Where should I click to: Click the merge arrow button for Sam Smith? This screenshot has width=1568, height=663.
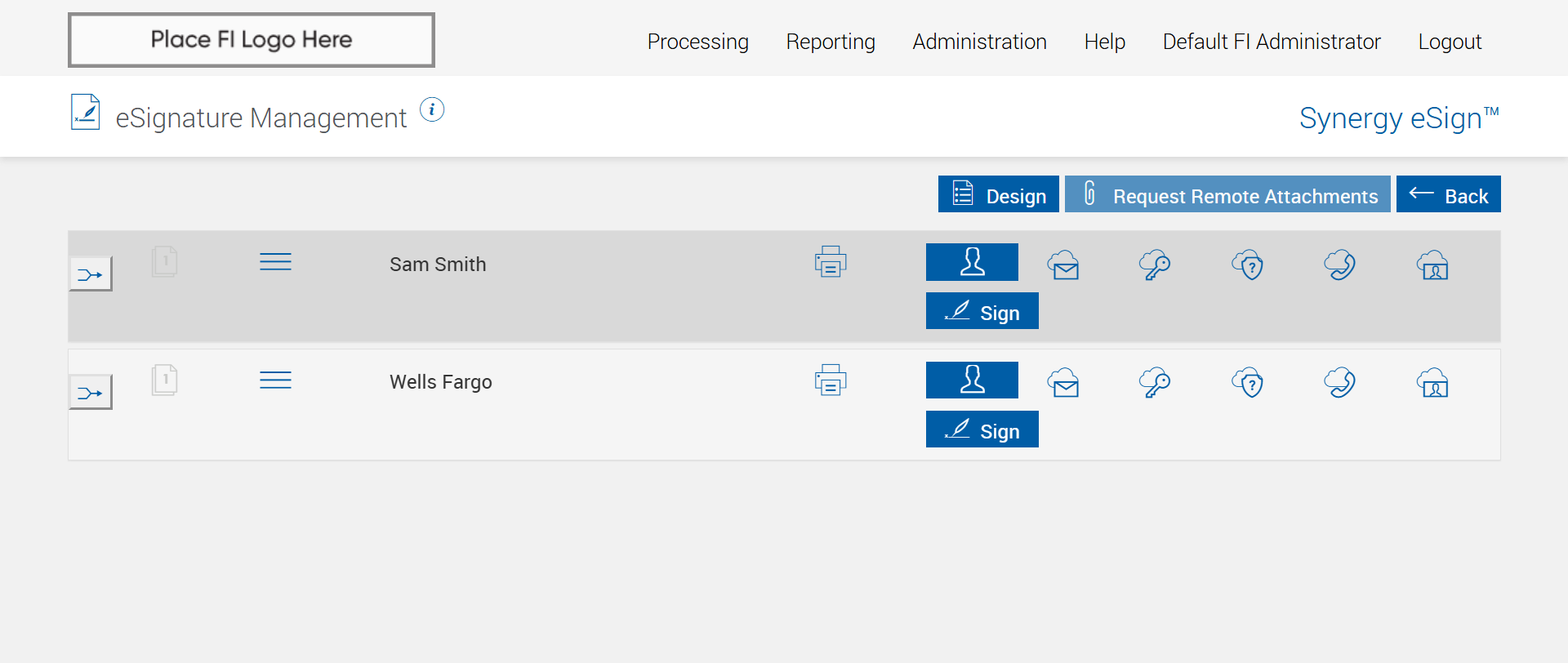tap(91, 274)
